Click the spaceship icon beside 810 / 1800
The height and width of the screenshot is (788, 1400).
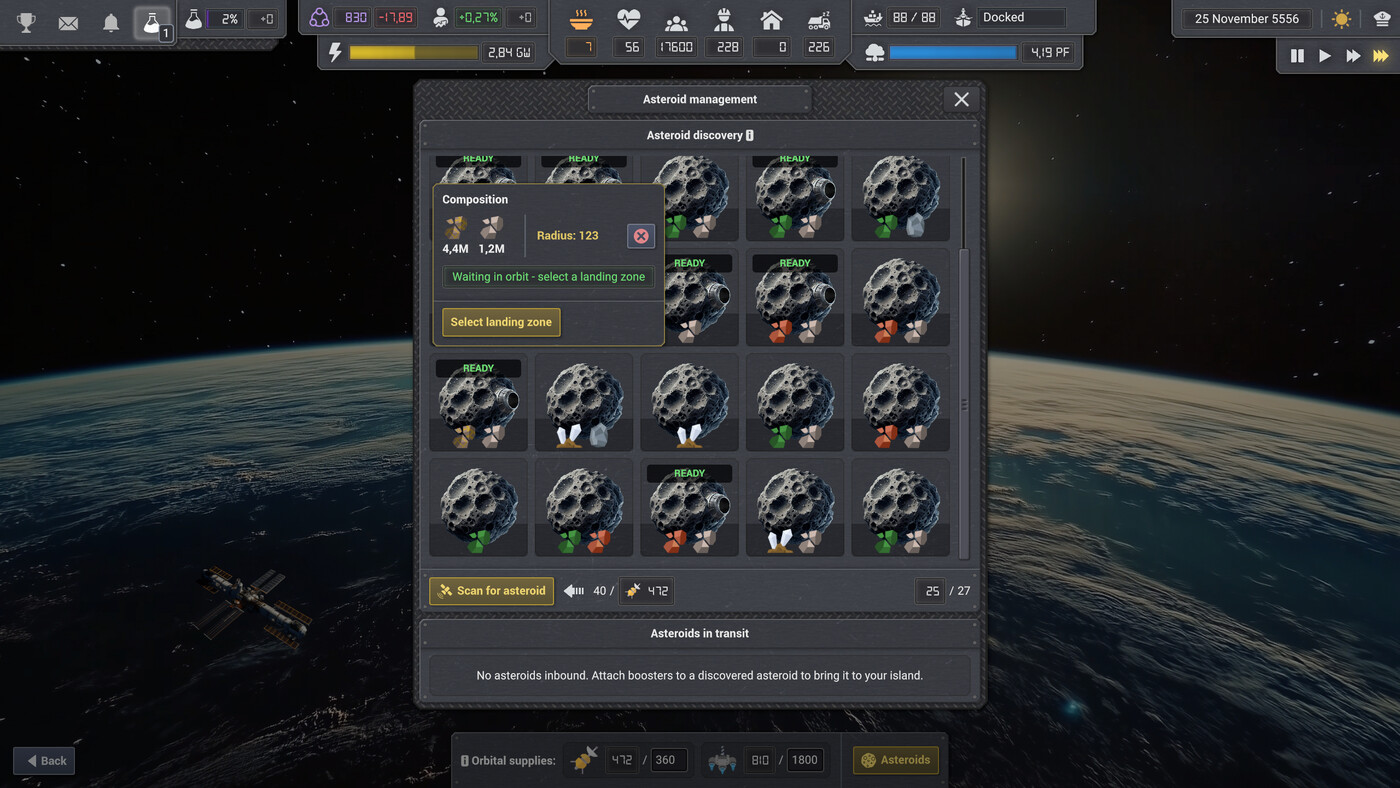pyautogui.click(x=722, y=760)
